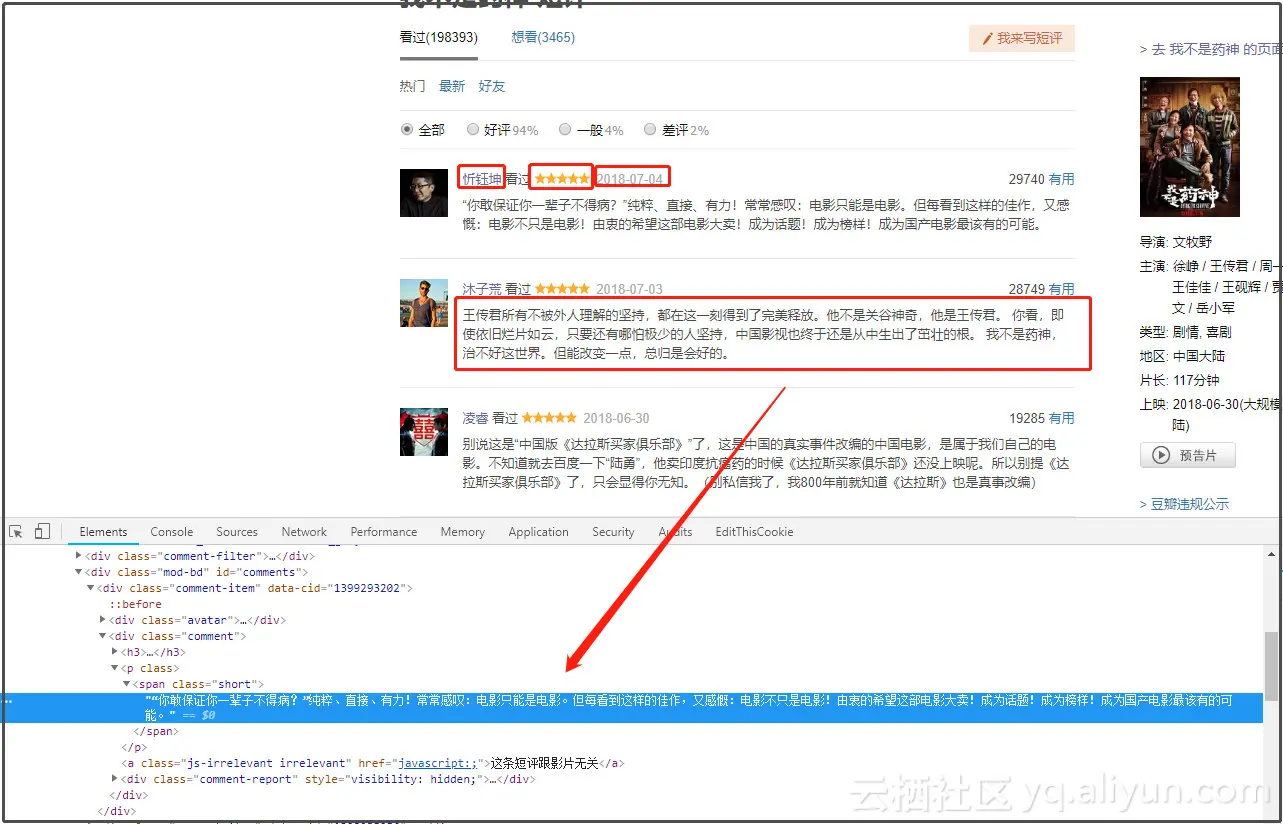The height and width of the screenshot is (824, 1283).
Task: Click 片长 value 117分钟
Action: pos(1196,380)
